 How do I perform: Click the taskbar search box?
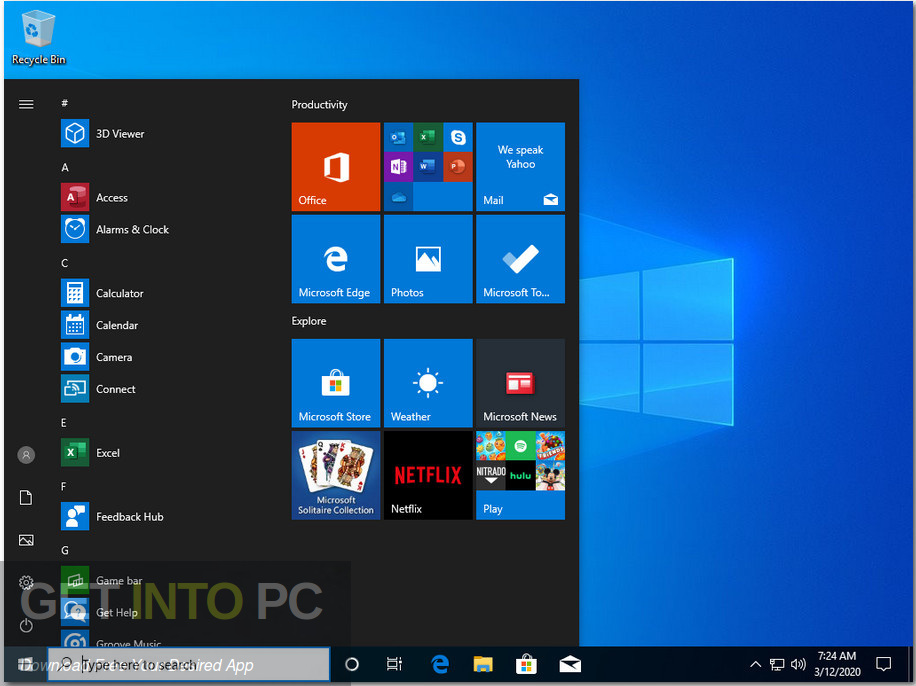point(189,664)
